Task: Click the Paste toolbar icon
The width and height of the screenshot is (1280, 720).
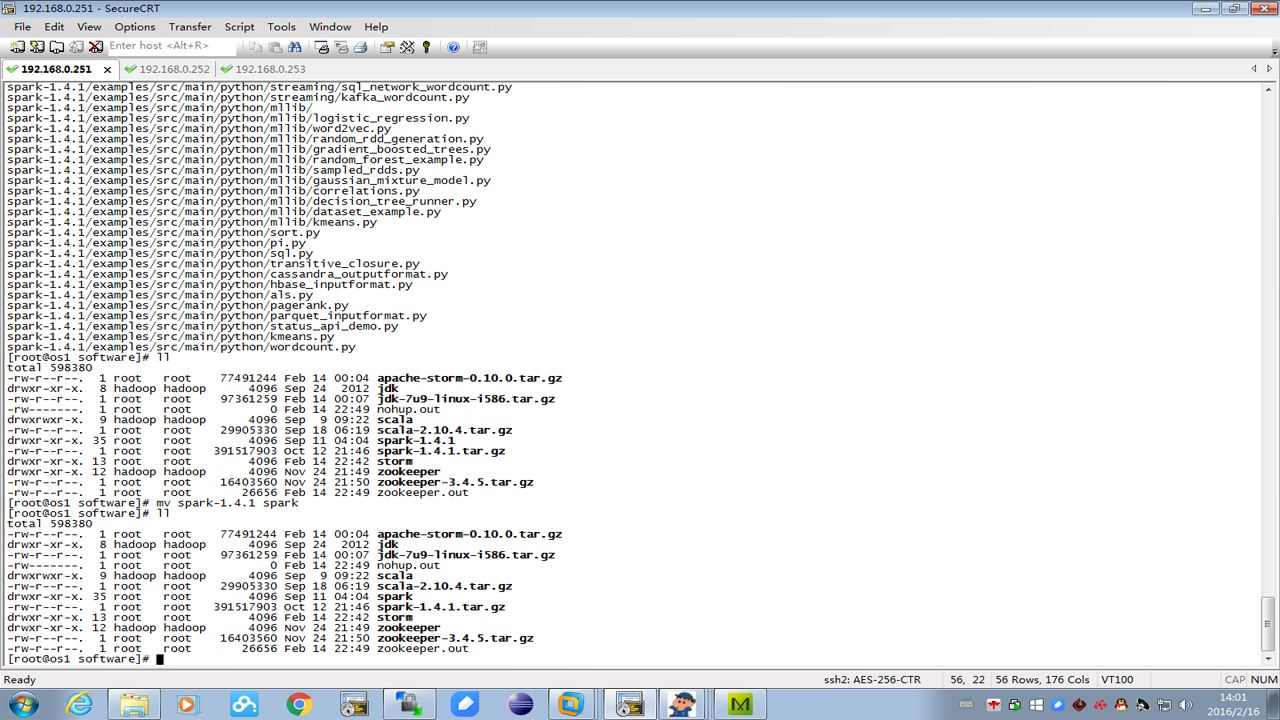Action: click(275, 47)
